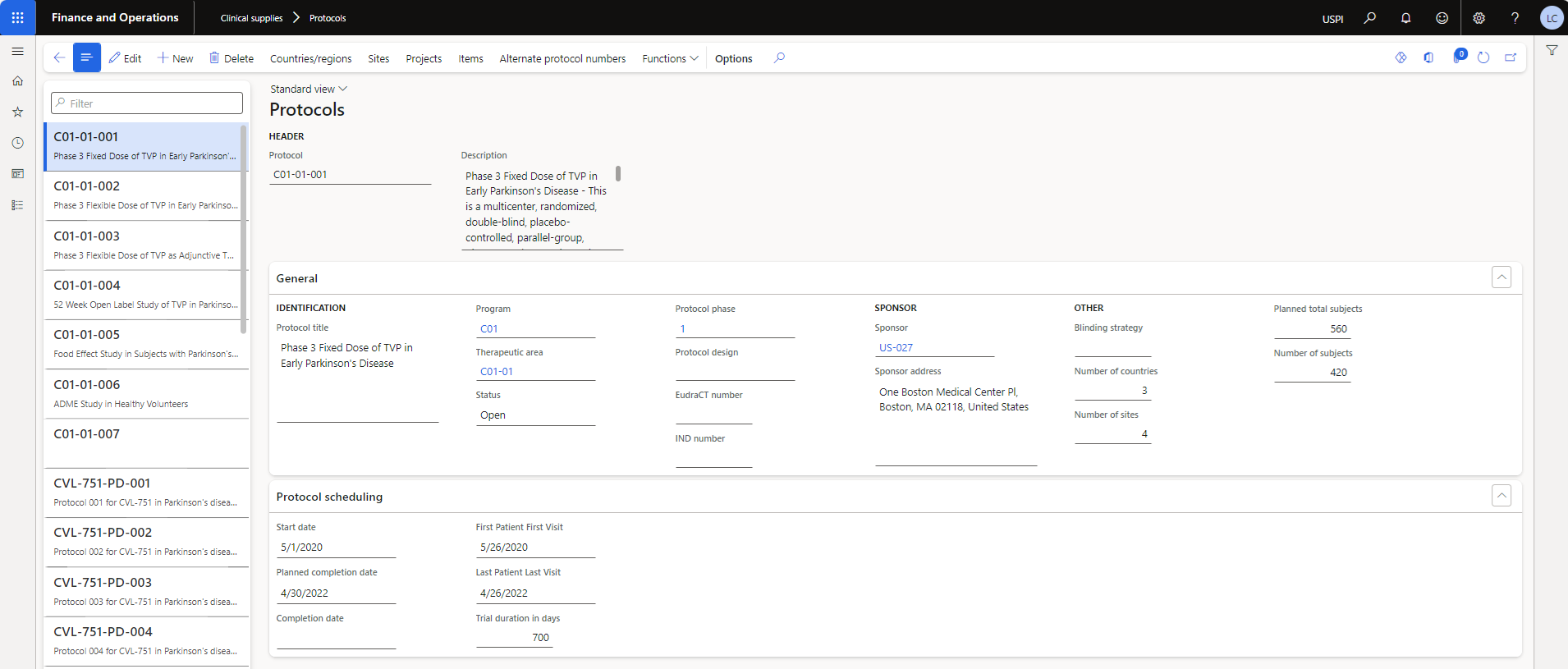
Task: Refresh the page using the refresh icon
Action: coord(1483,57)
